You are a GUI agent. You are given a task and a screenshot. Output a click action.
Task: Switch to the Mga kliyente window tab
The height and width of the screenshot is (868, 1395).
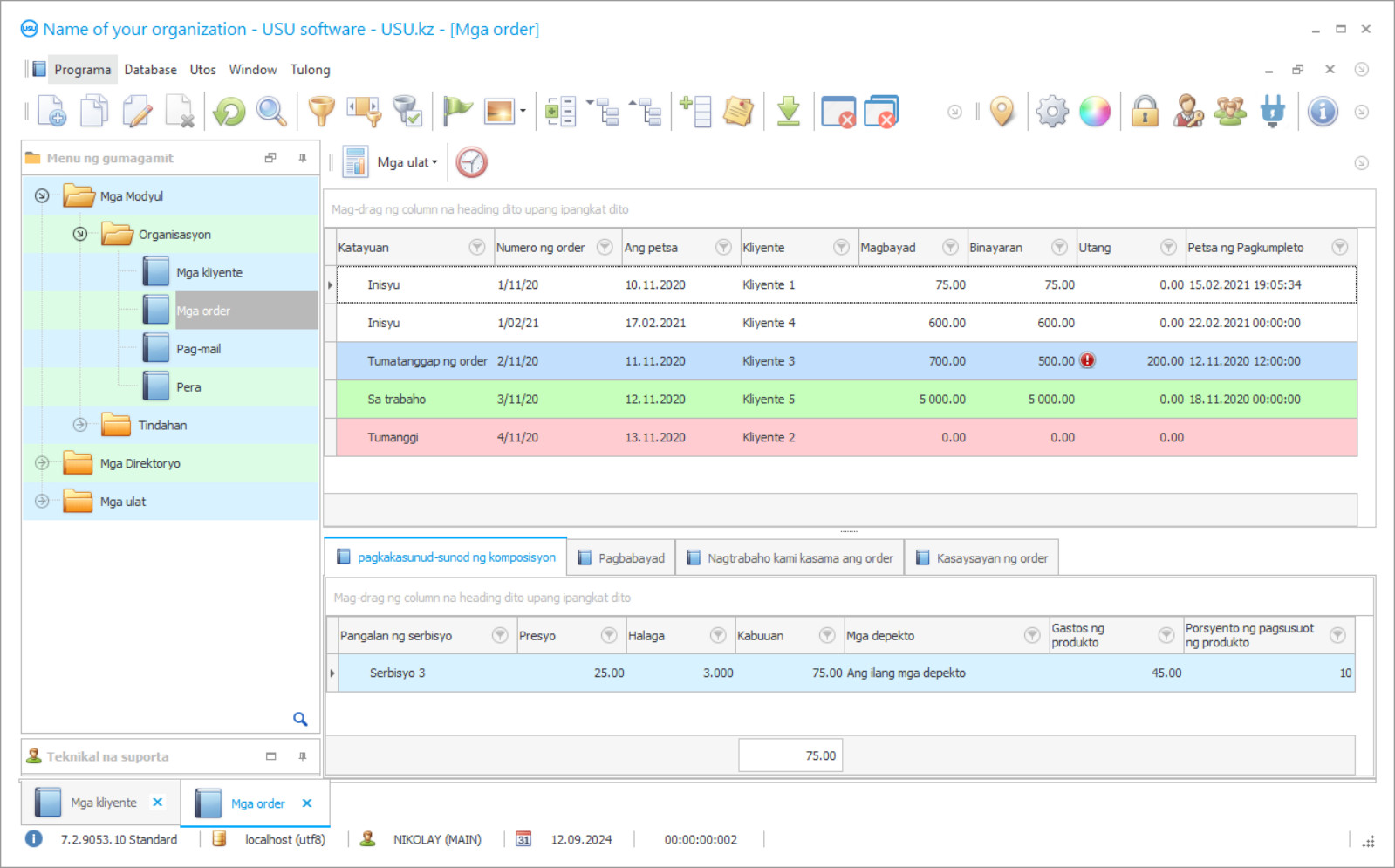click(103, 803)
